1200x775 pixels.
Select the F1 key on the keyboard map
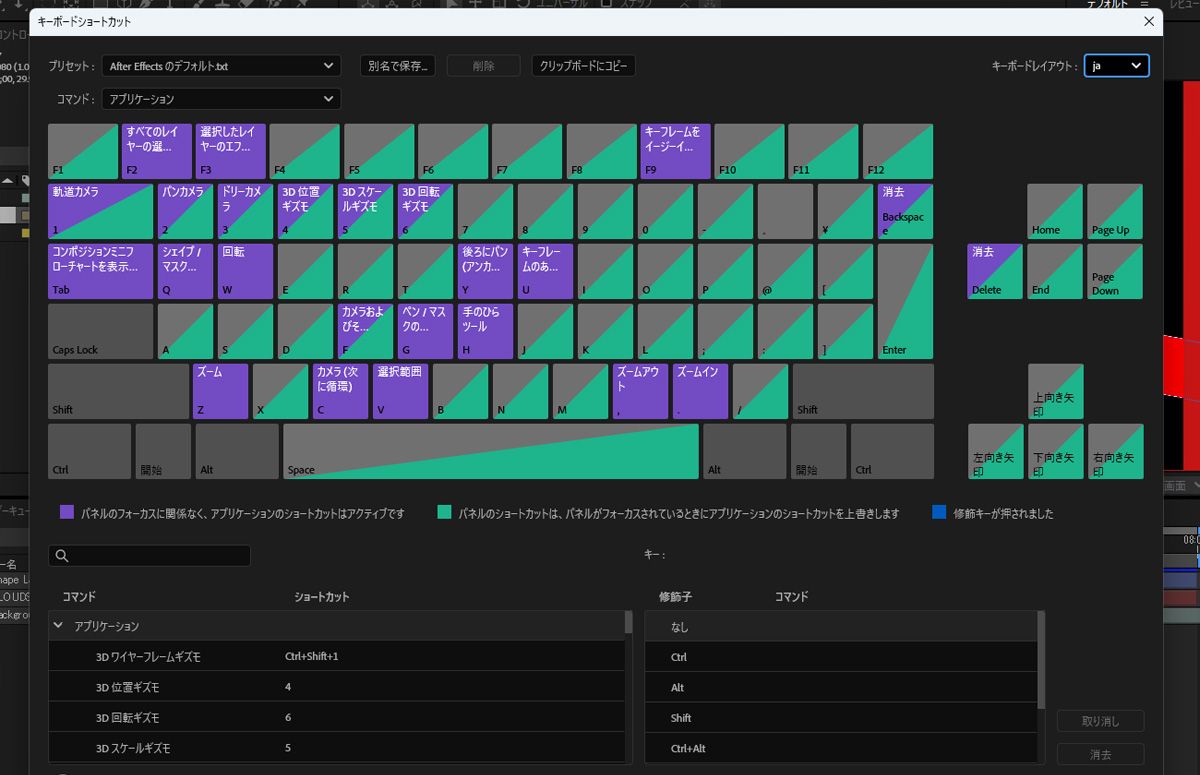click(83, 151)
